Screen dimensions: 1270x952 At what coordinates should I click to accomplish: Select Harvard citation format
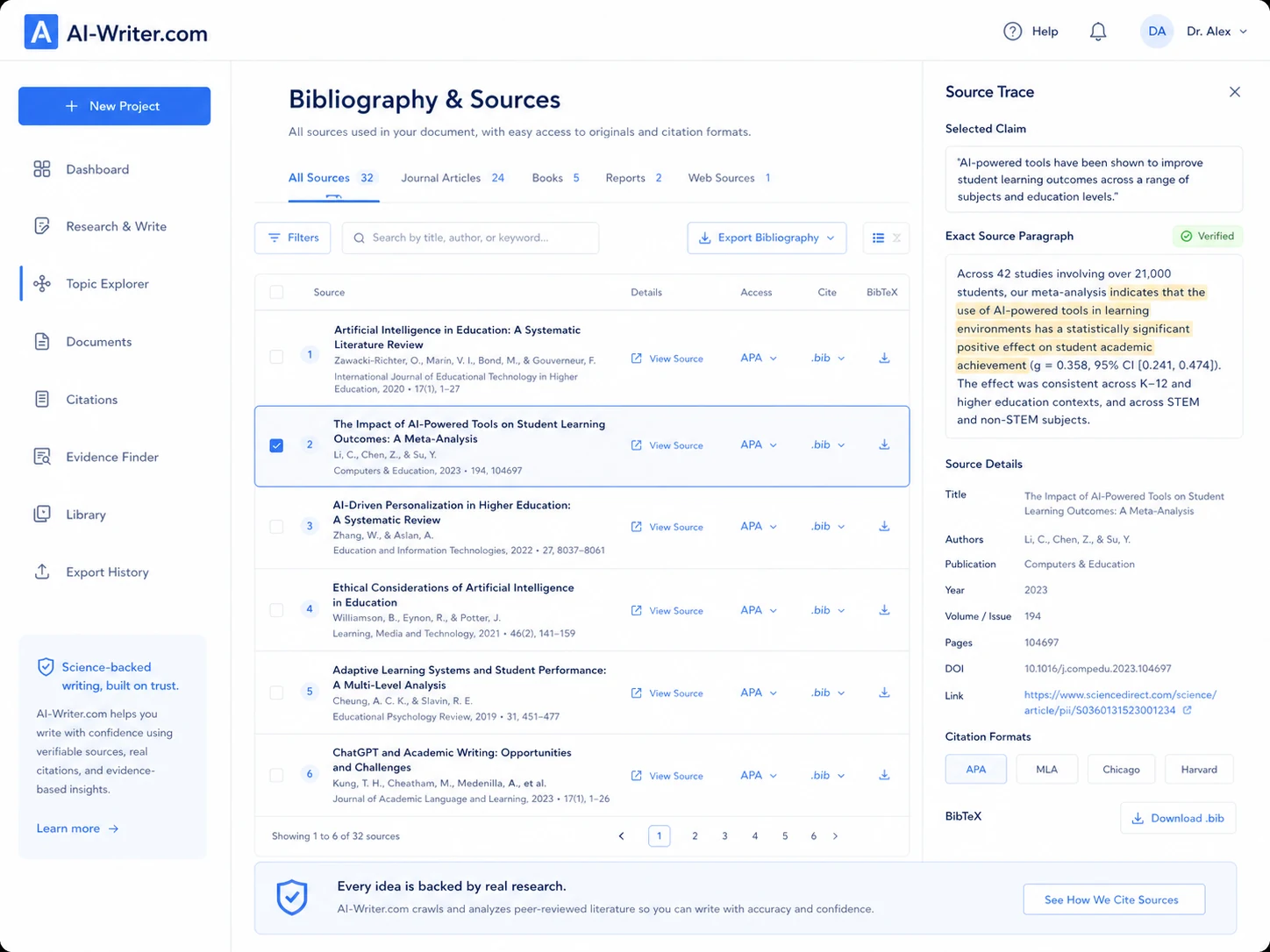tap(1199, 769)
